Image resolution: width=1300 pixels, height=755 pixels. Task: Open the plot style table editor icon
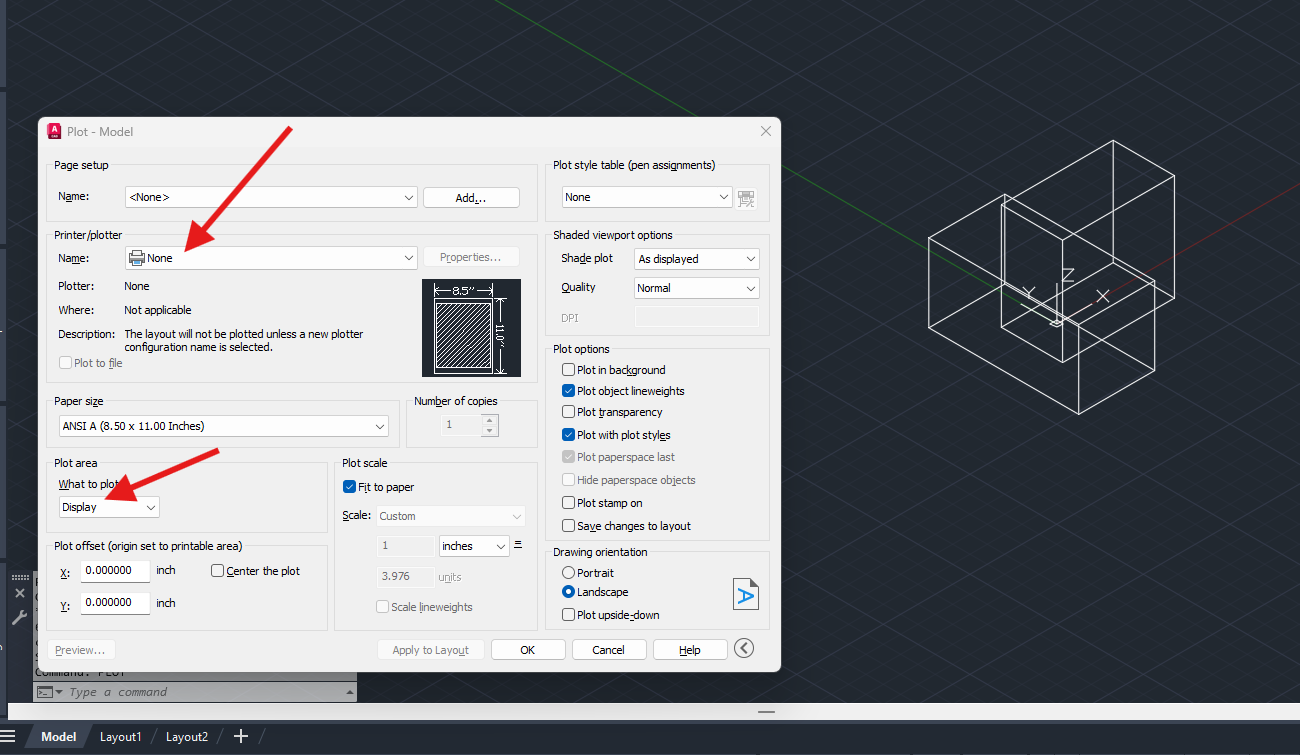(746, 198)
